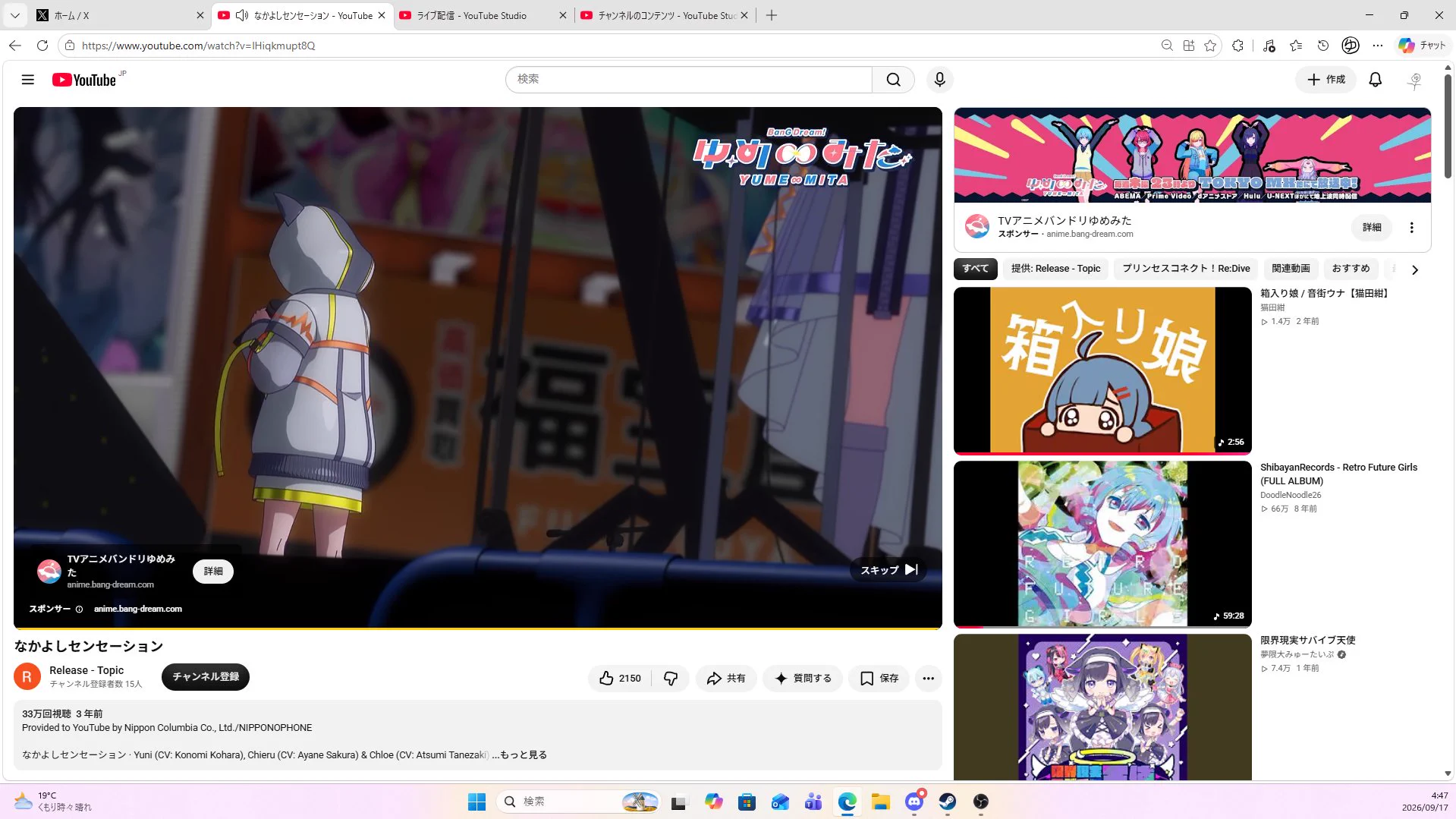Mute tab via speaker icon on YouTube tab
This screenshot has height=819, width=1456.
241,15
